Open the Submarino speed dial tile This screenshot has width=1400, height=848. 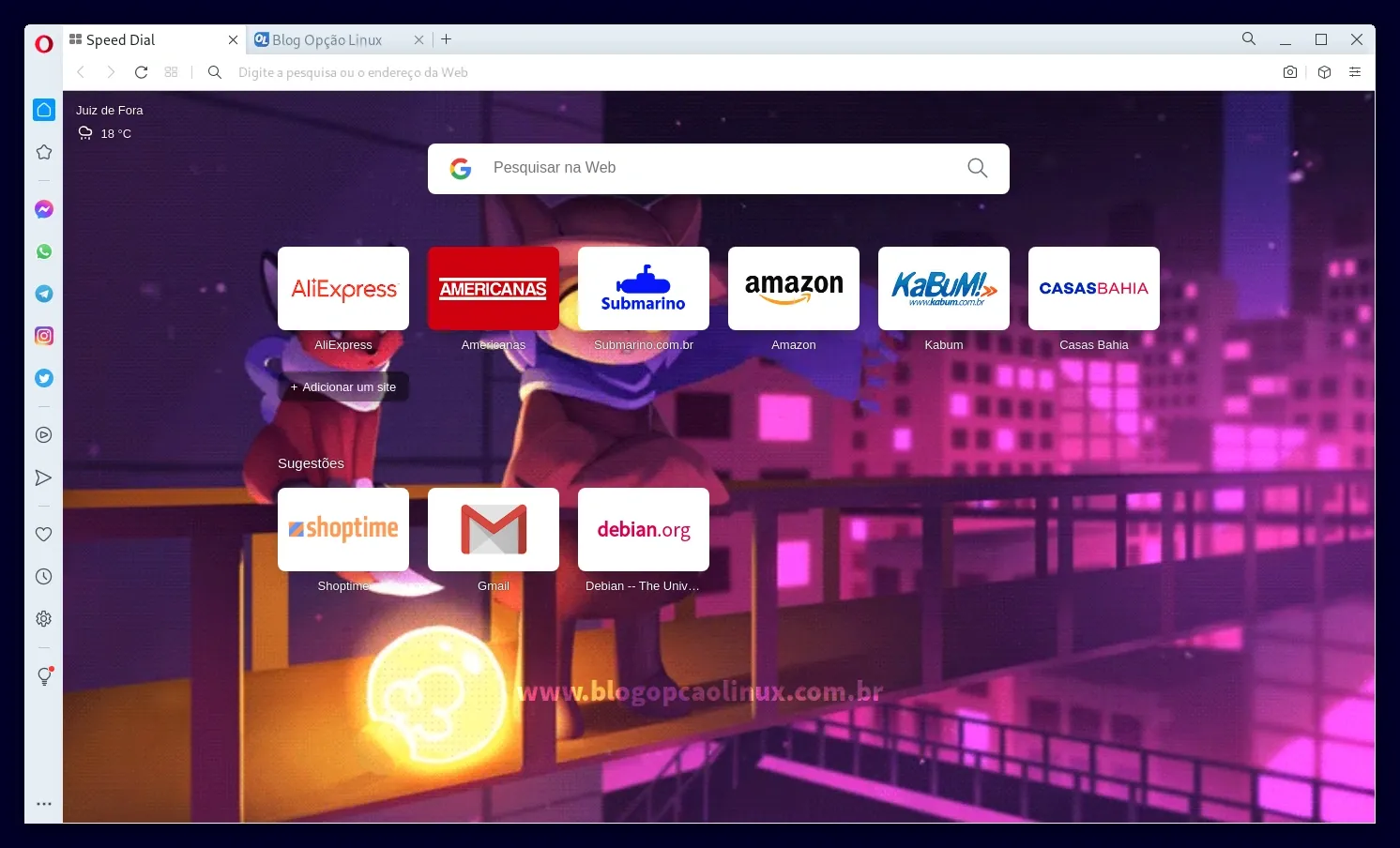point(644,289)
